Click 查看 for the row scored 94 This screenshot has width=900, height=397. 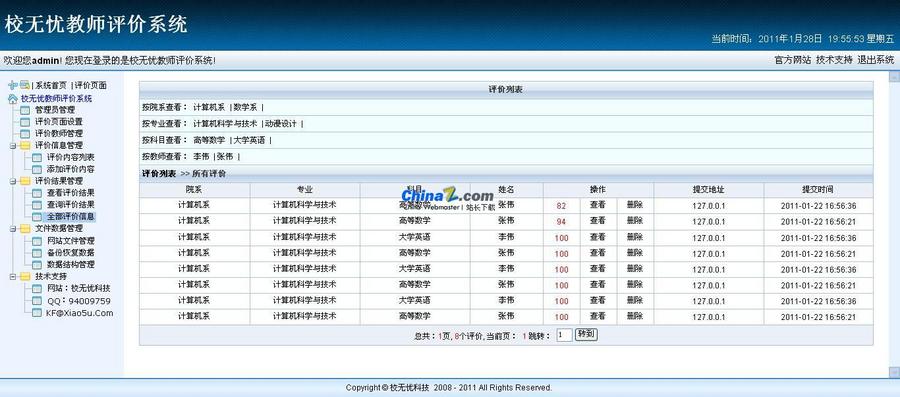point(598,220)
